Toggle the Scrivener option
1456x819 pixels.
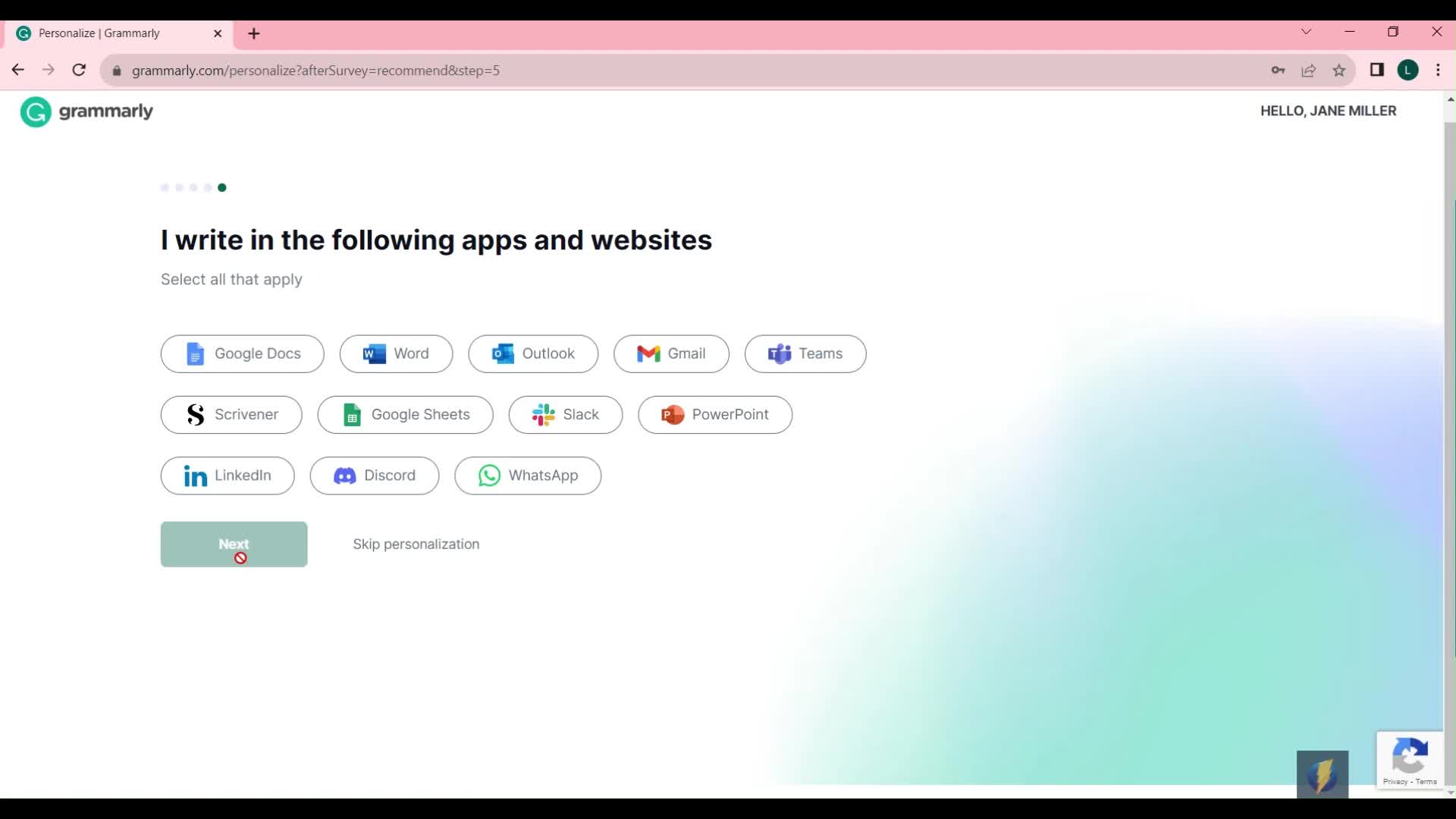click(231, 415)
